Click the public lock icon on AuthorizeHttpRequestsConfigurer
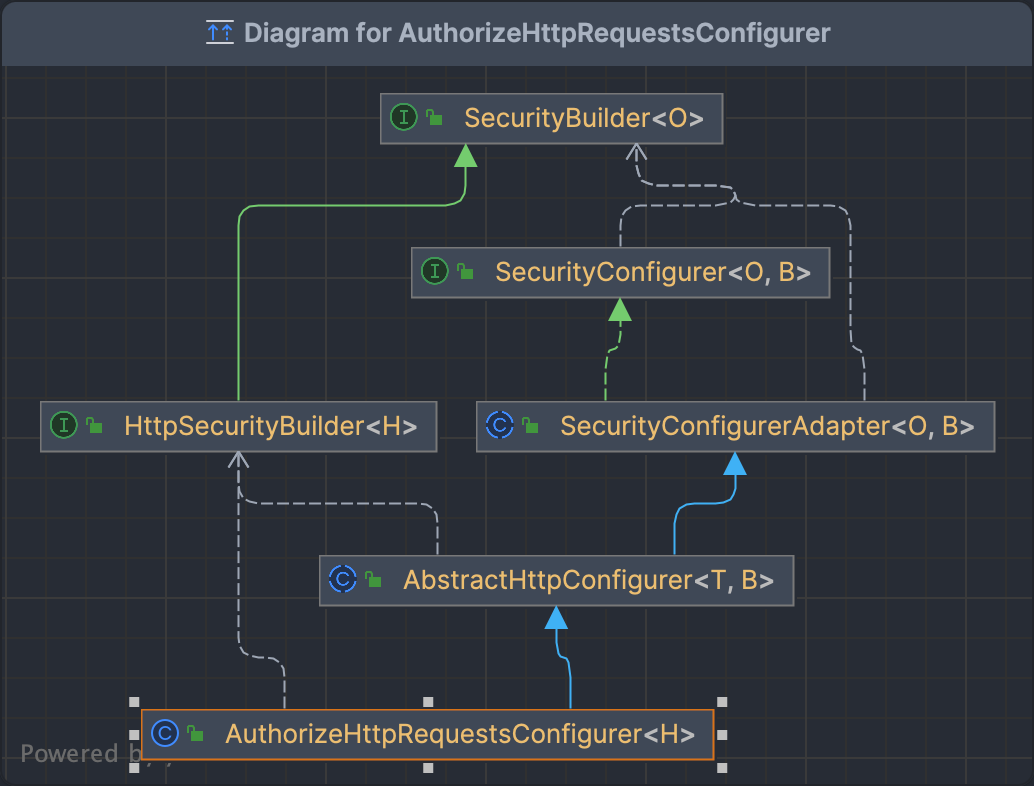This screenshot has height=786, width=1034. [x=196, y=734]
